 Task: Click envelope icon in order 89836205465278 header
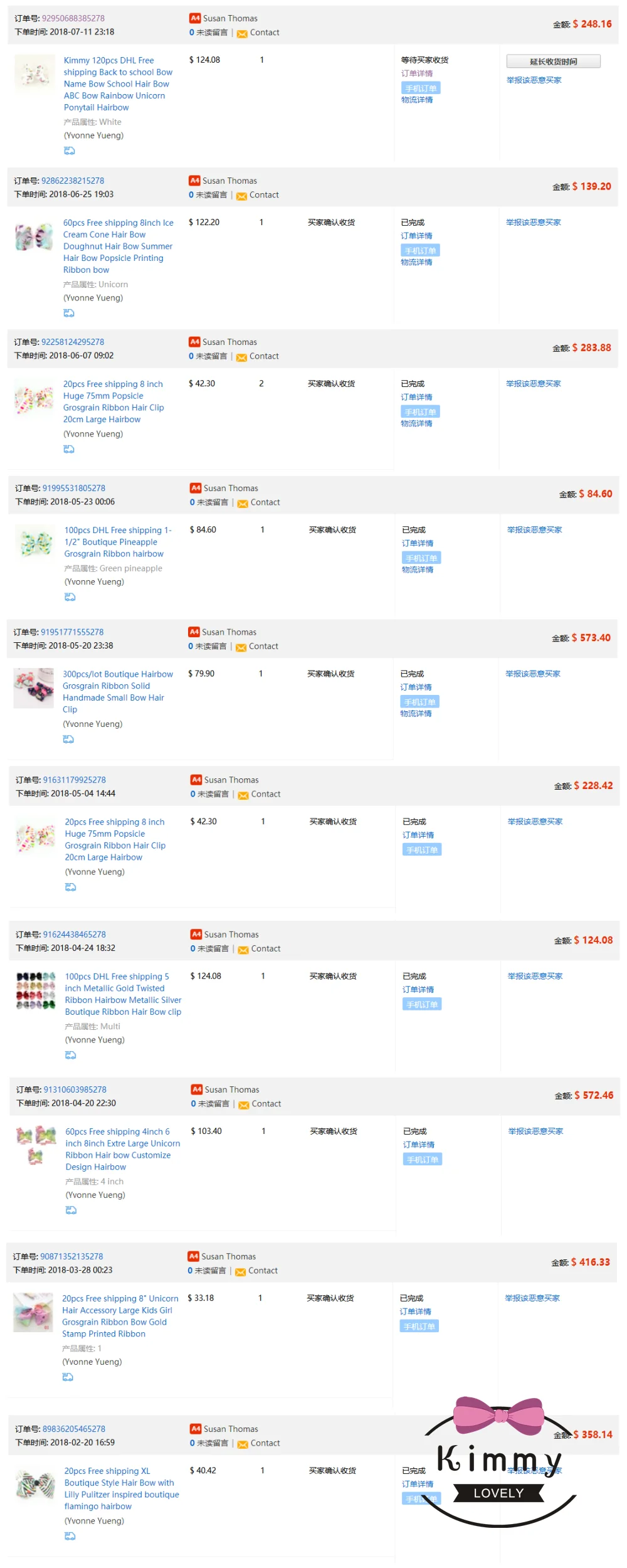[242, 1444]
